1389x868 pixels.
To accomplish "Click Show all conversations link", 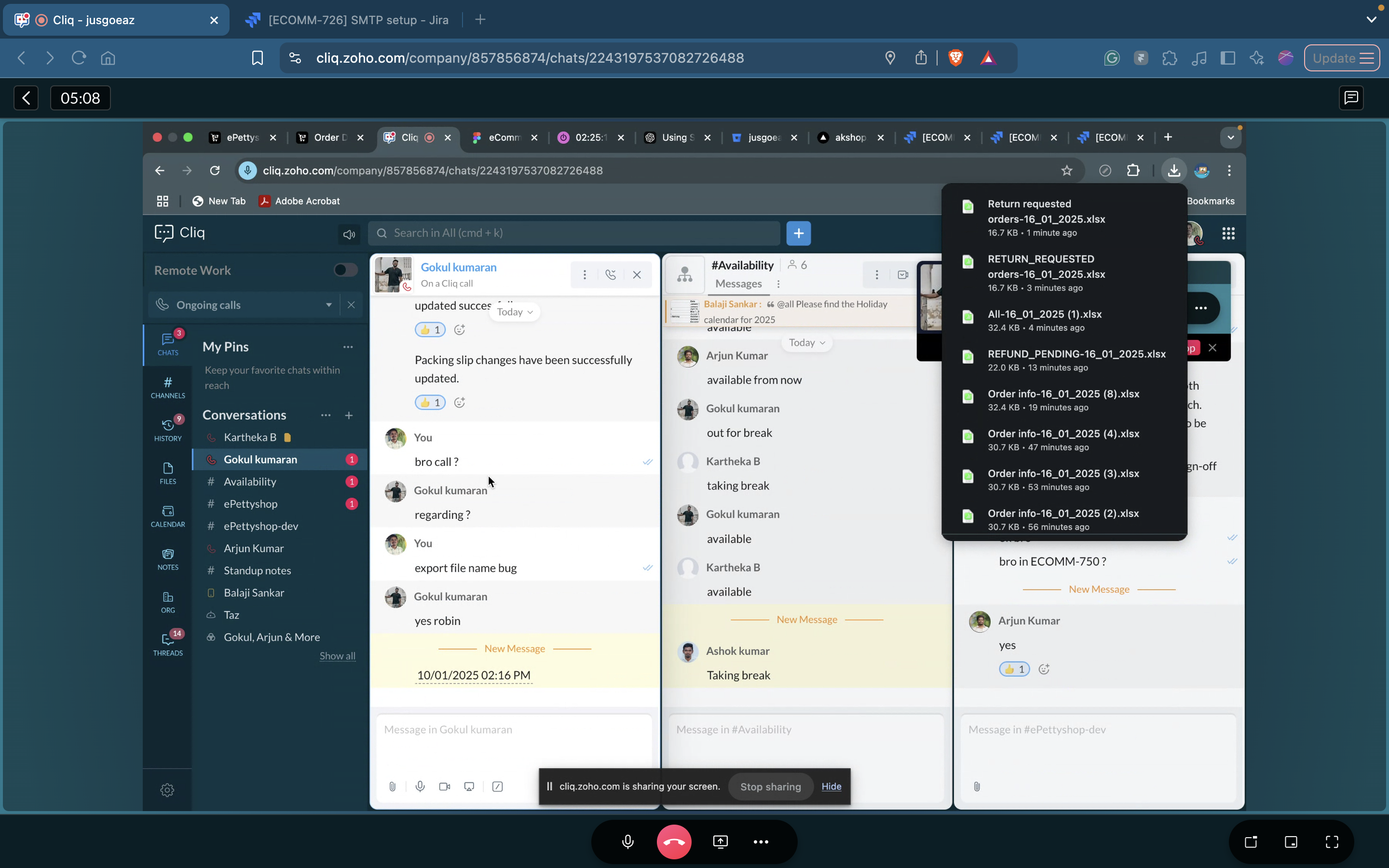I will click(337, 656).
